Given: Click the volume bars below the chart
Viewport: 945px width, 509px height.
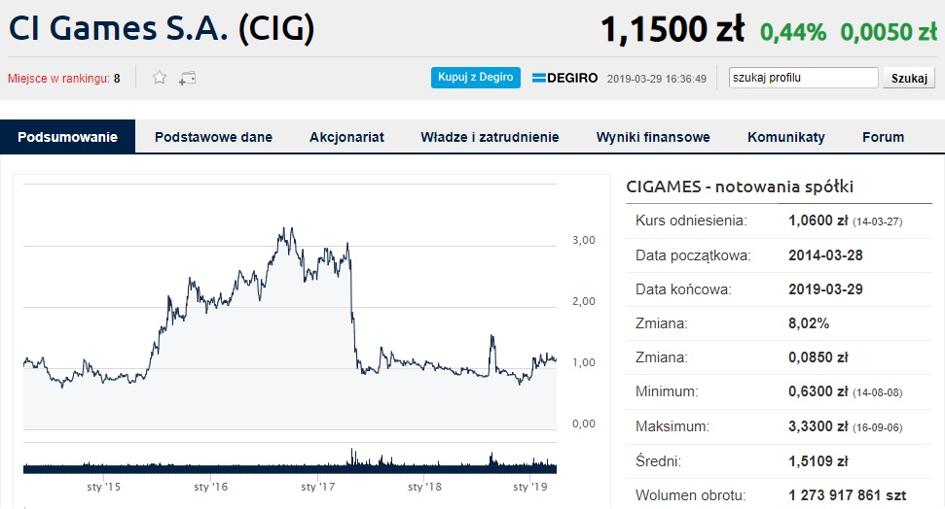Looking at the screenshot, I should (290, 465).
